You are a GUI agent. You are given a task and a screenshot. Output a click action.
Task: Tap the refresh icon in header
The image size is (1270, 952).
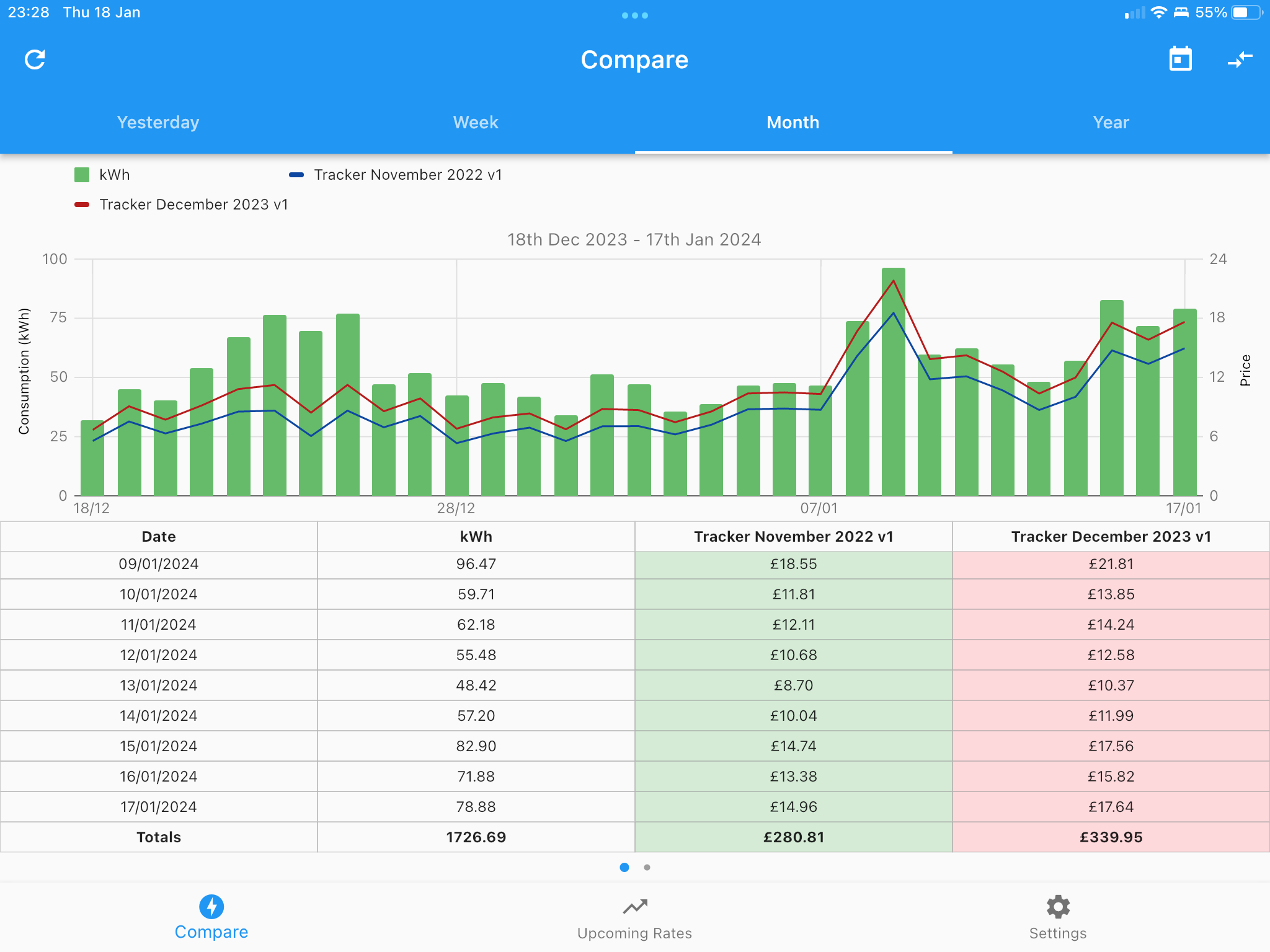tap(35, 59)
